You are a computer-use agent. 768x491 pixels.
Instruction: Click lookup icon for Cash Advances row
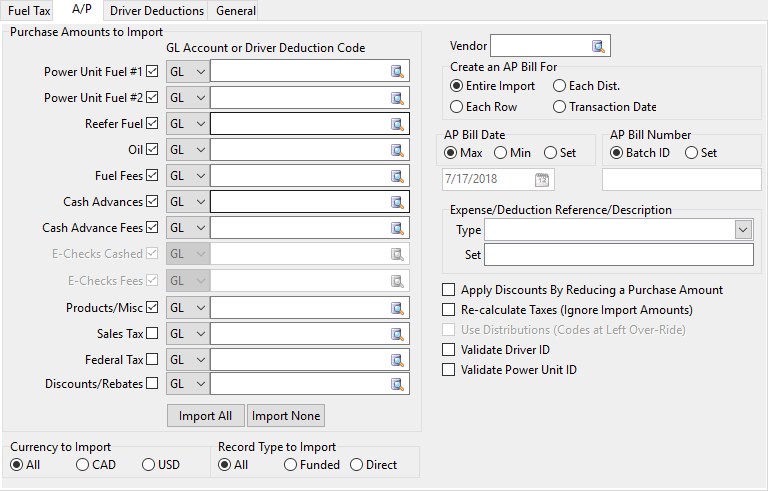pos(397,202)
